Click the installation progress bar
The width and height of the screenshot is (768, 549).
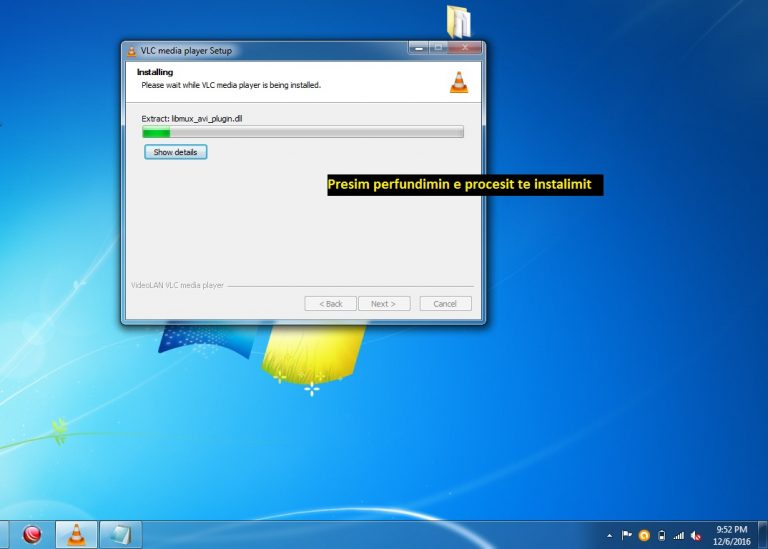coord(303,132)
